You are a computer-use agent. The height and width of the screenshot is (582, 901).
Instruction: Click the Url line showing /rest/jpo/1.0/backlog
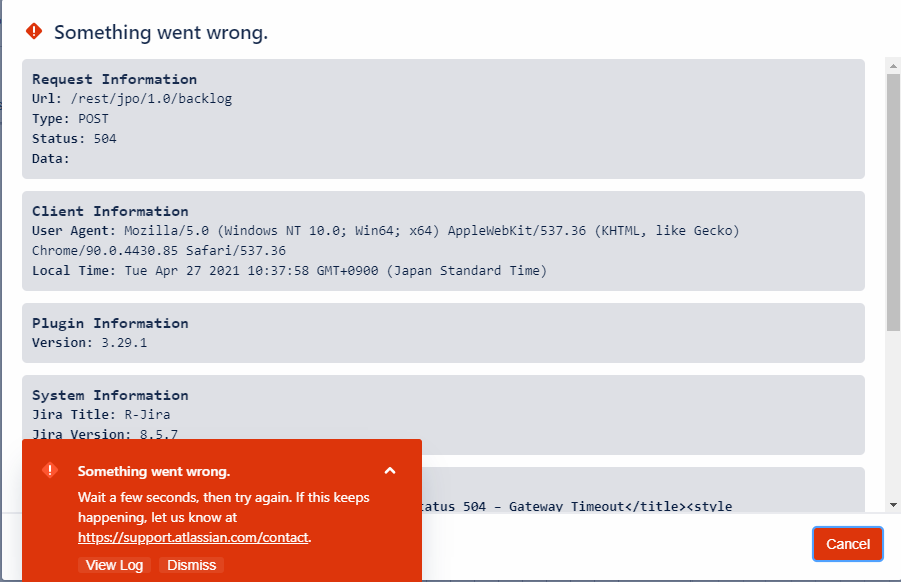pos(132,99)
